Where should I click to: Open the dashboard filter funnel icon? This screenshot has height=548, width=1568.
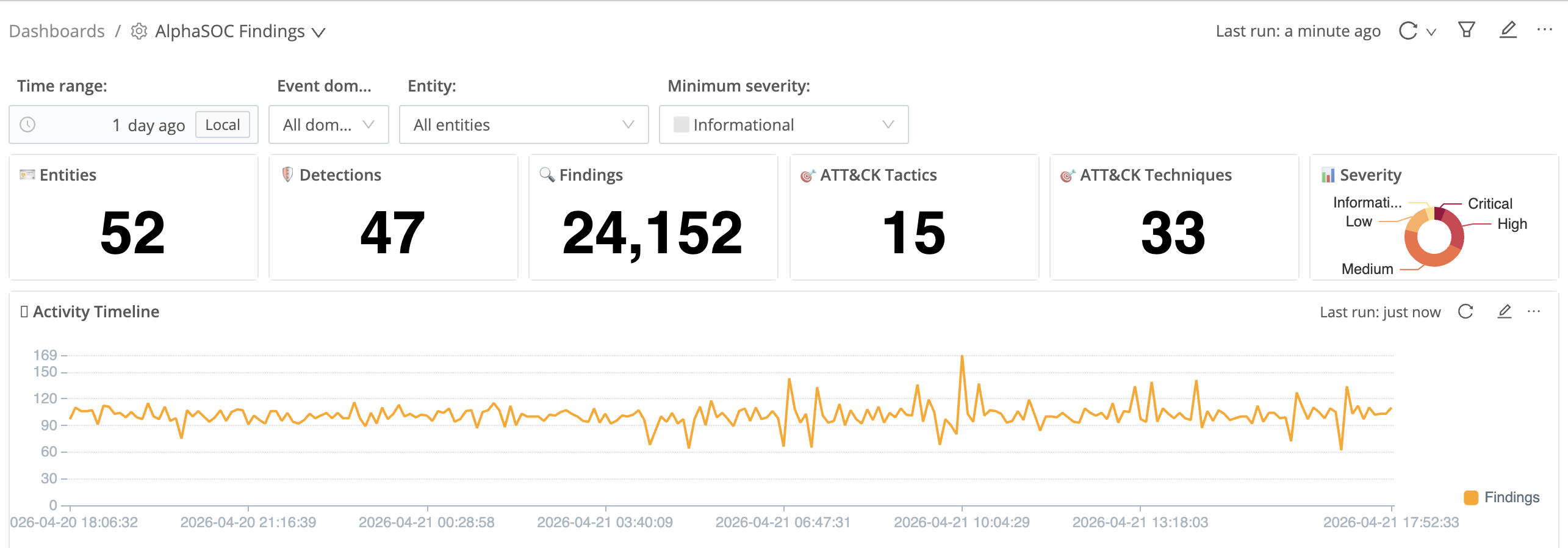click(1467, 29)
